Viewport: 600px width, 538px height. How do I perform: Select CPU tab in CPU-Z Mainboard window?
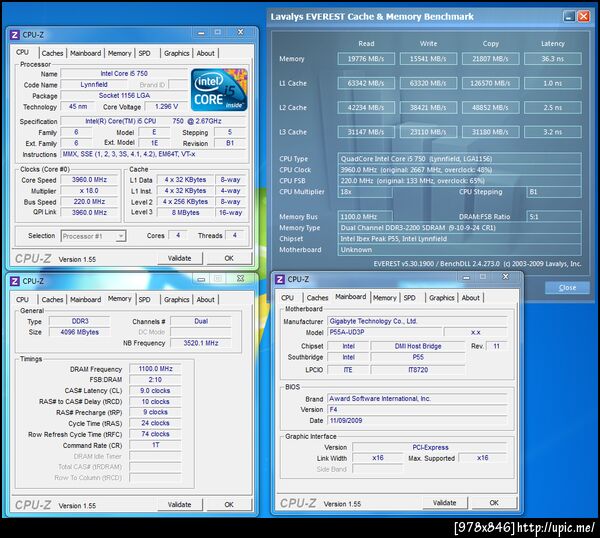[x=287, y=298]
